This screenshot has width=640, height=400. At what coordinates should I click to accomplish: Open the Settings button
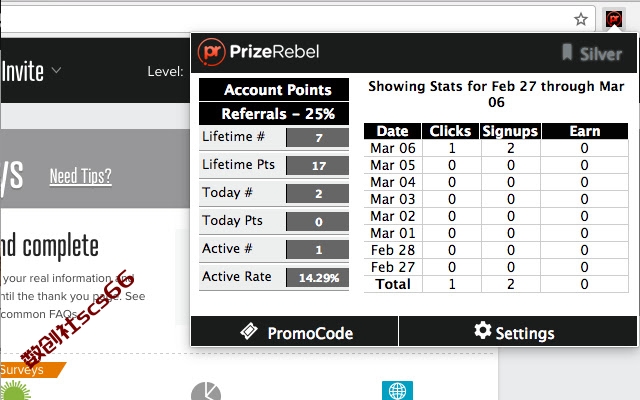(518, 331)
